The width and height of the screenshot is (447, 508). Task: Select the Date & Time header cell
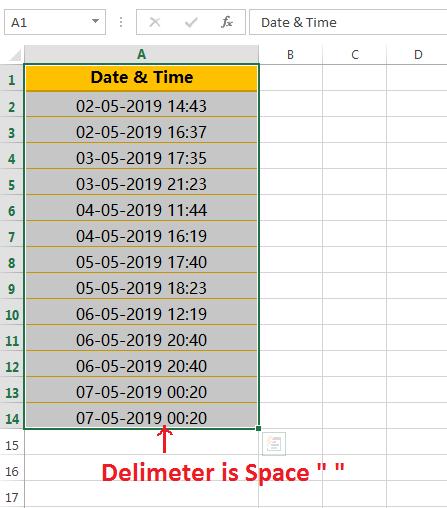(141, 77)
